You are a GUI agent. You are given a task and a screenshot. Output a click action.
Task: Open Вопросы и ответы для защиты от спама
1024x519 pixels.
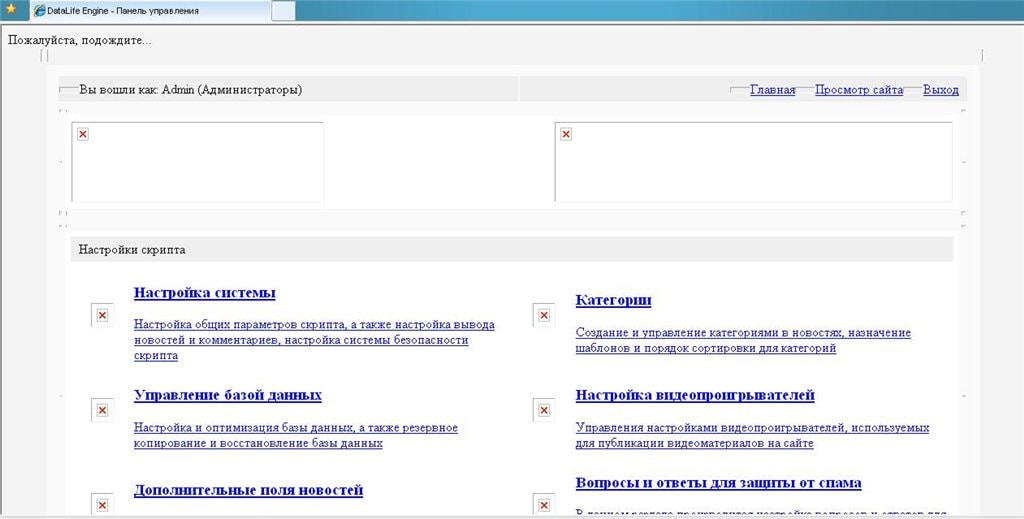tap(718, 484)
